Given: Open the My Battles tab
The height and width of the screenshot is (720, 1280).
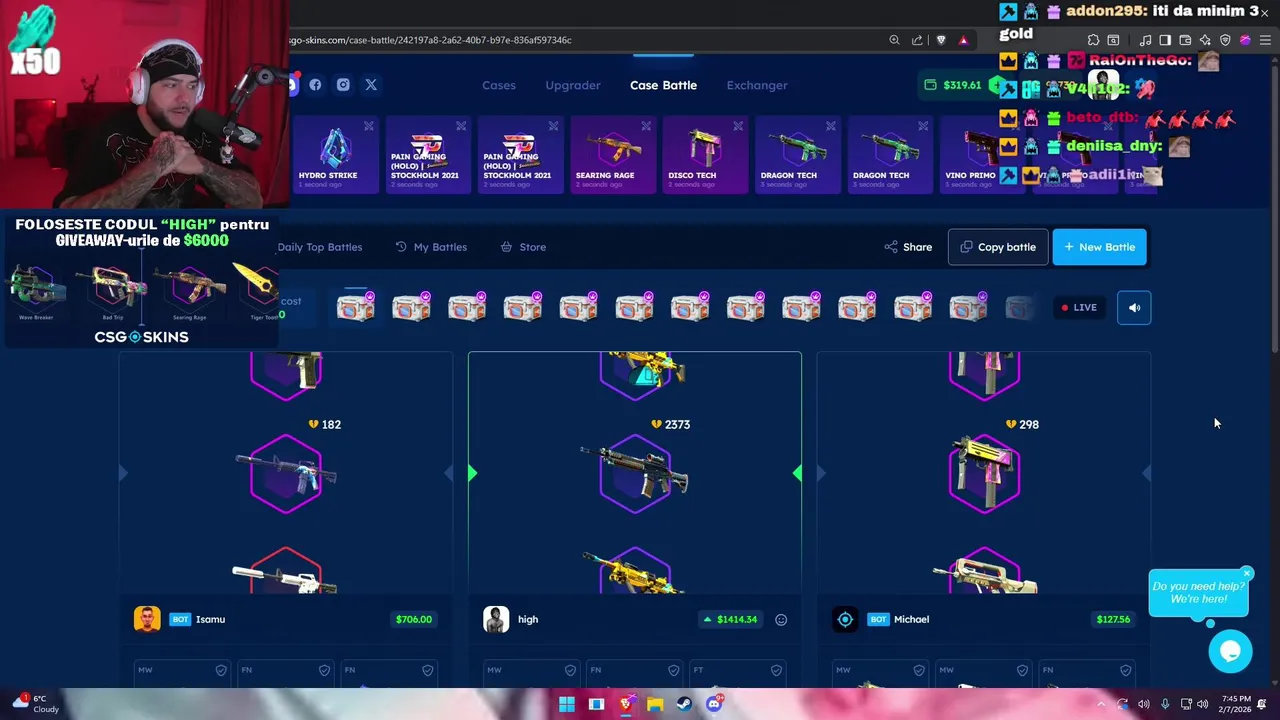Looking at the screenshot, I should pos(431,247).
